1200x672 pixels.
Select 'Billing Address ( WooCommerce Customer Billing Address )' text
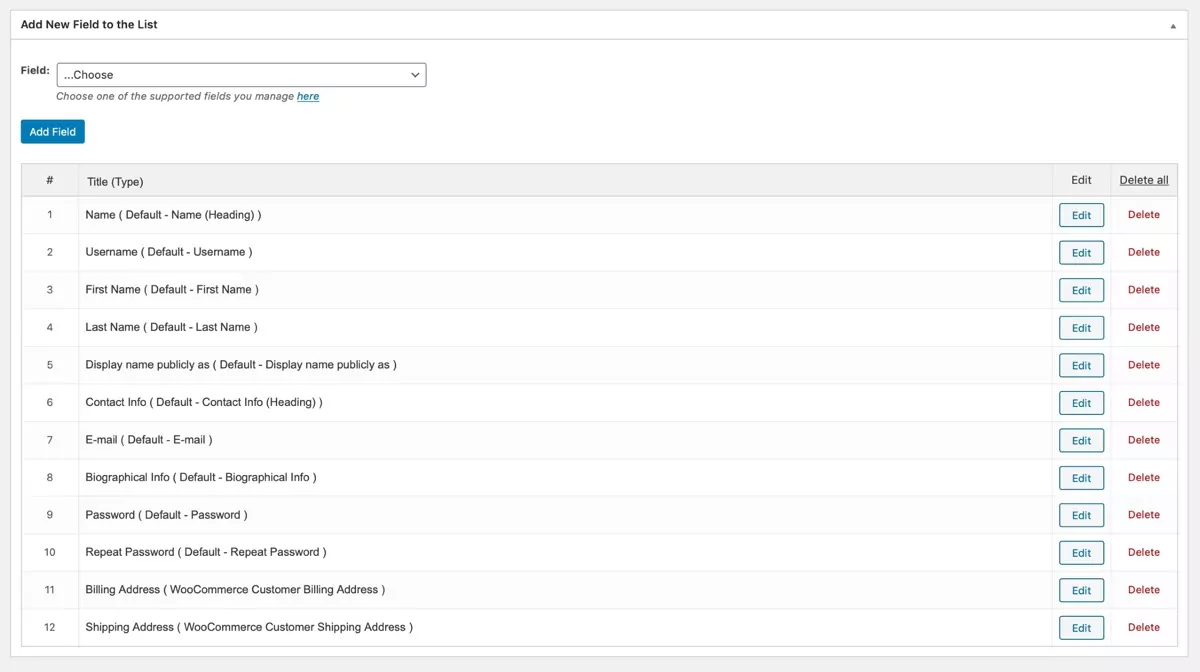pos(235,590)
